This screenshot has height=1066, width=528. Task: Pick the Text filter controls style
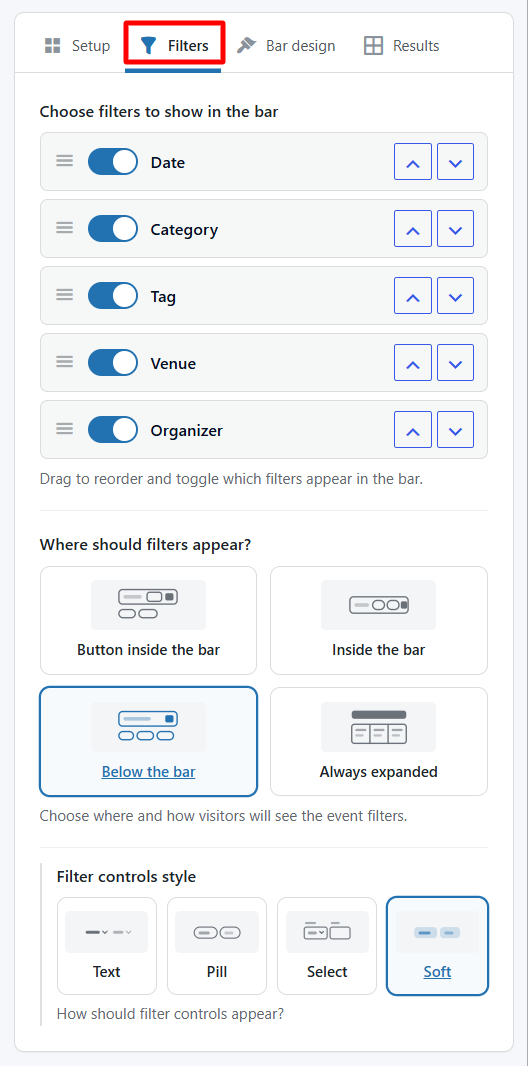tap(107, 946)
